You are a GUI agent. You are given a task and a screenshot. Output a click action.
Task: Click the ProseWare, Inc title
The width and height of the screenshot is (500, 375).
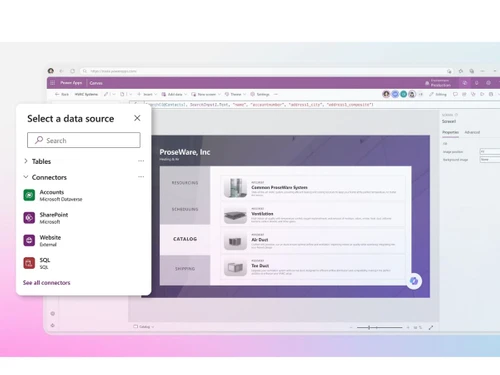coord(185,152)
